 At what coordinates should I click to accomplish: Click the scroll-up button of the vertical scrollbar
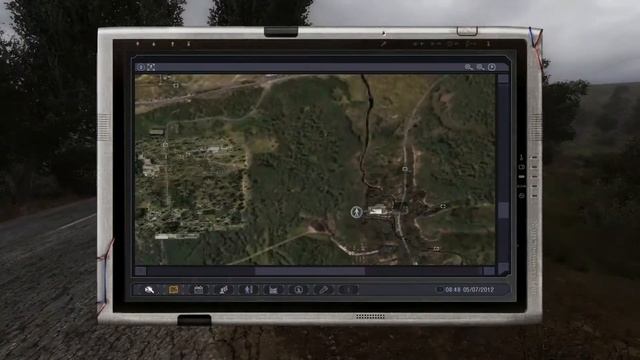click(x=503, y=79)
